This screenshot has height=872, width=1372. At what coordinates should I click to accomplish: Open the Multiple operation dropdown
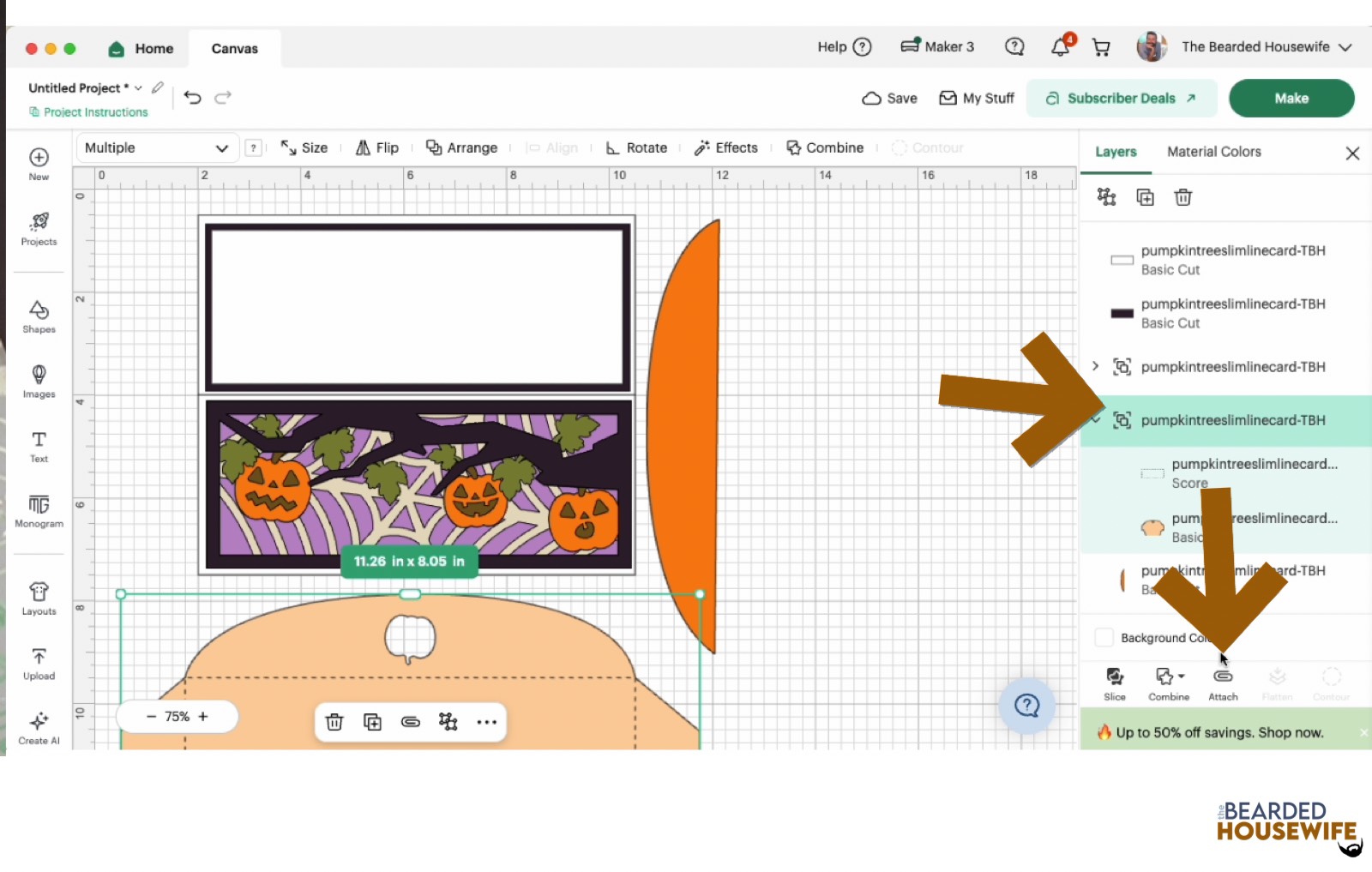tap(156, 147)
